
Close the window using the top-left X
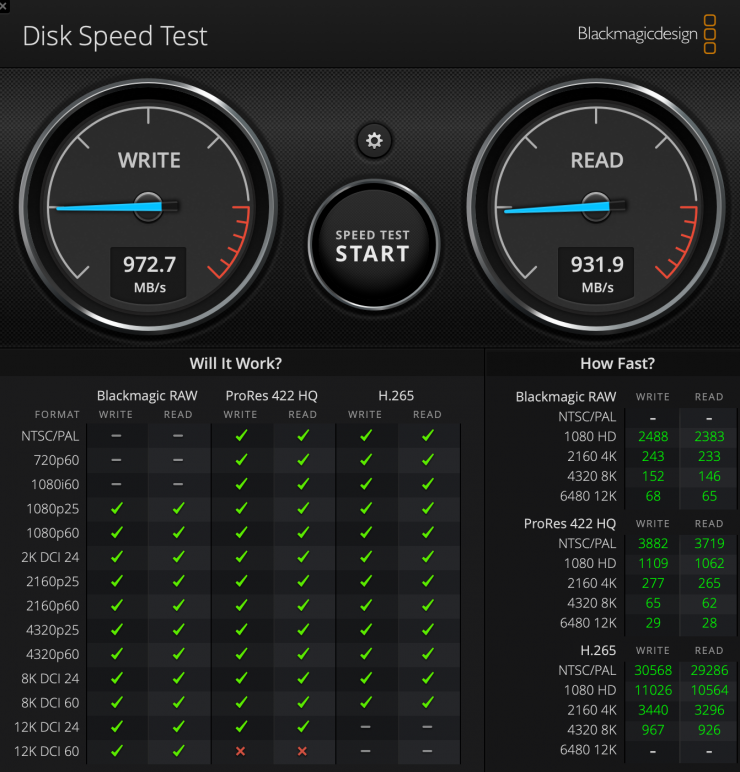(6, 6)
